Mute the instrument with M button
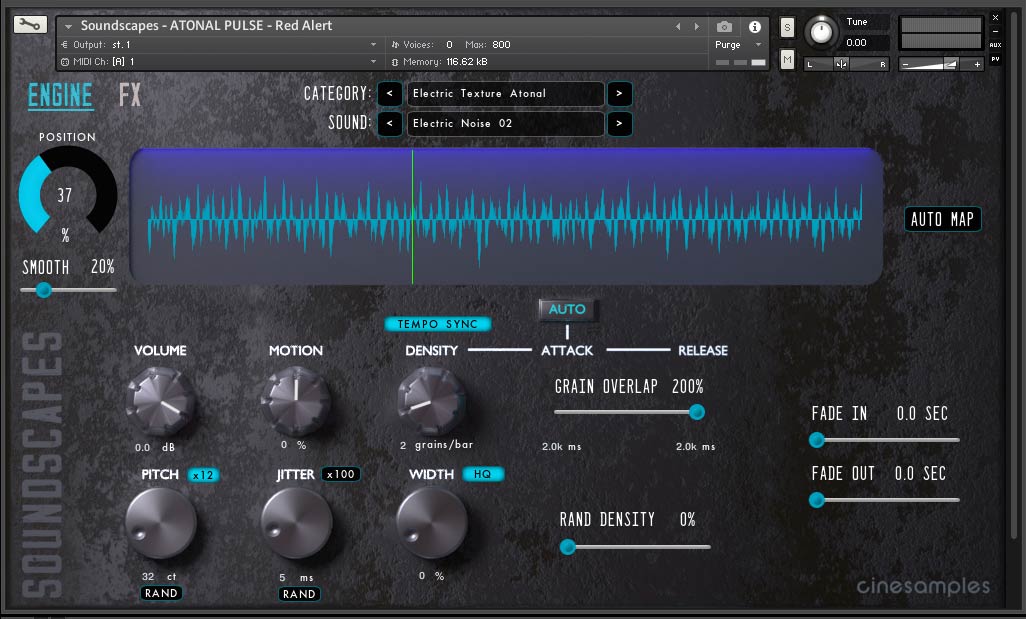Screen dimensions: 1026x619 tap(787, 61)
